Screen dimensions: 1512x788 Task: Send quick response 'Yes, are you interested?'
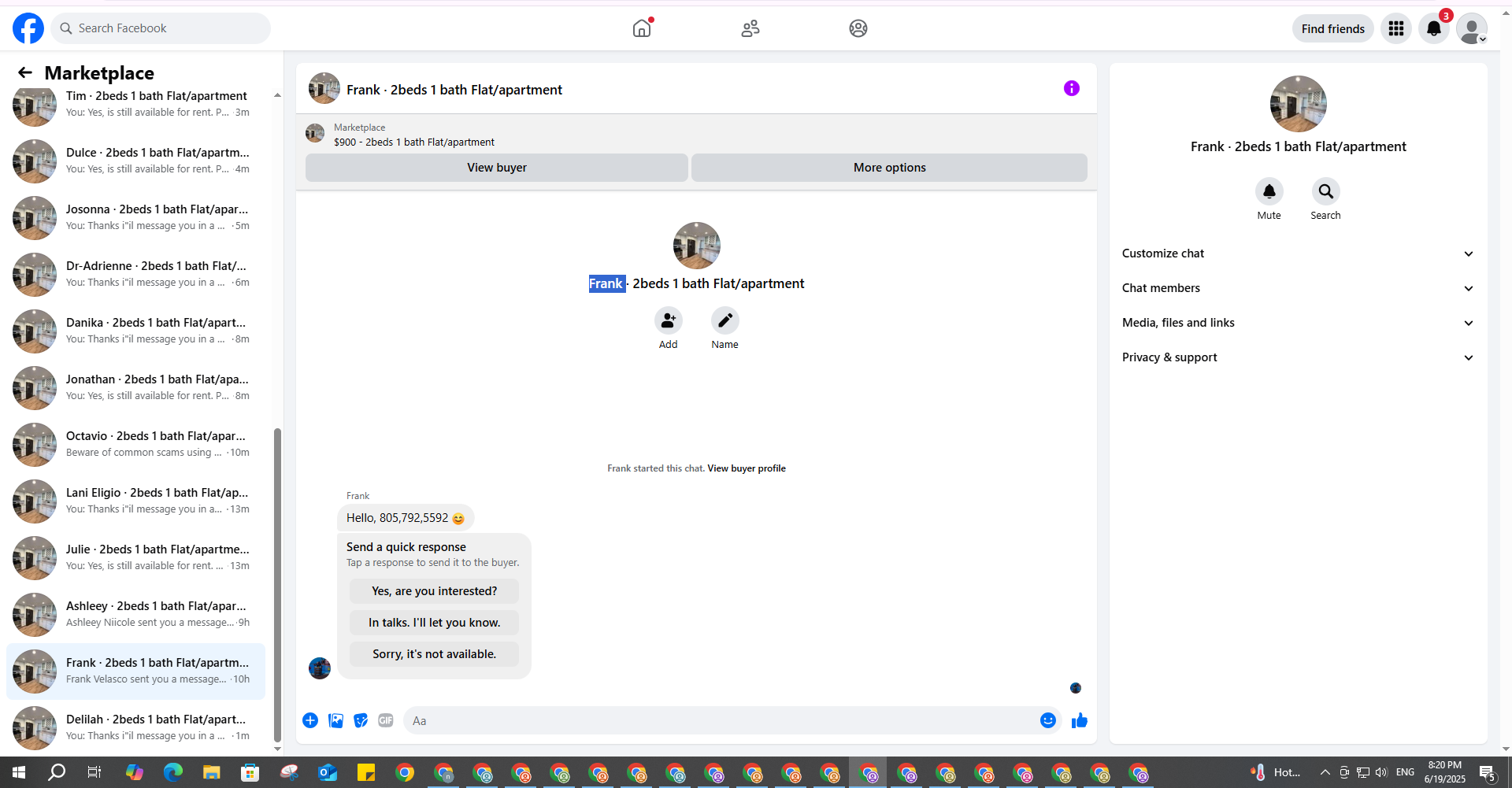coord(435,591)
